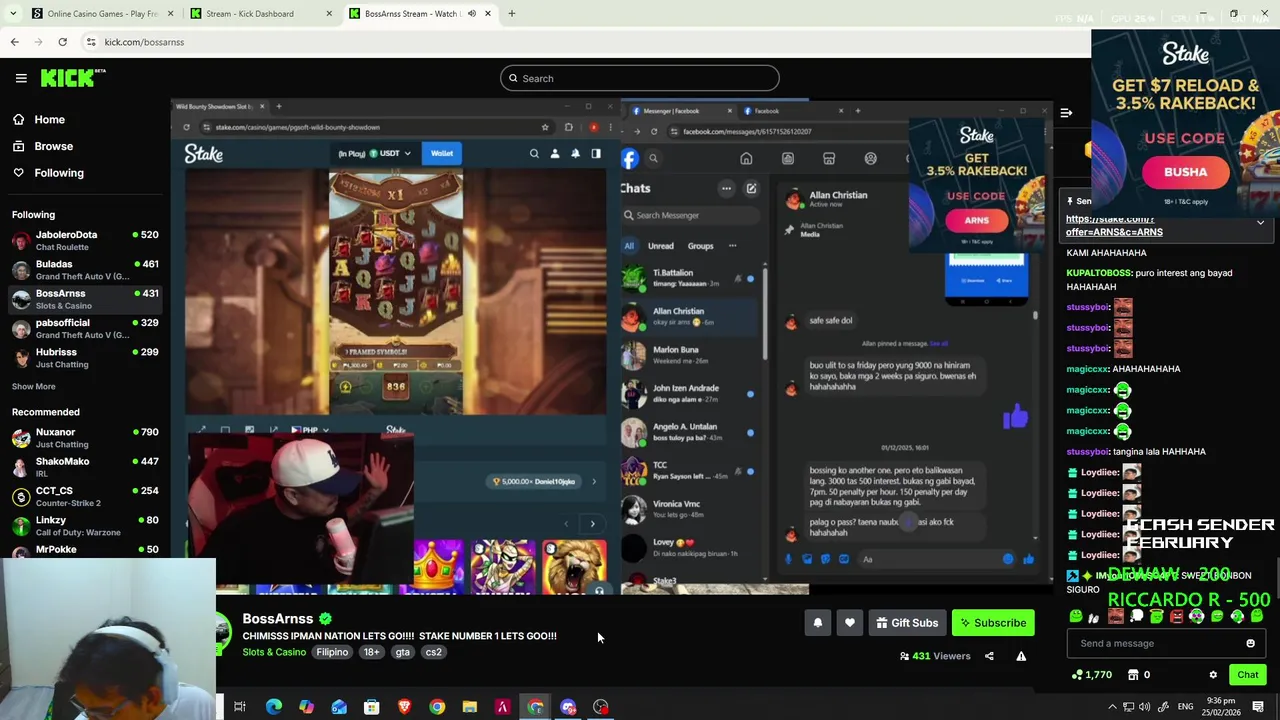Show hidden system tray icons
Image resolution: width=1280 pixels, height=720 pixels.
(x=1112, y=707)
